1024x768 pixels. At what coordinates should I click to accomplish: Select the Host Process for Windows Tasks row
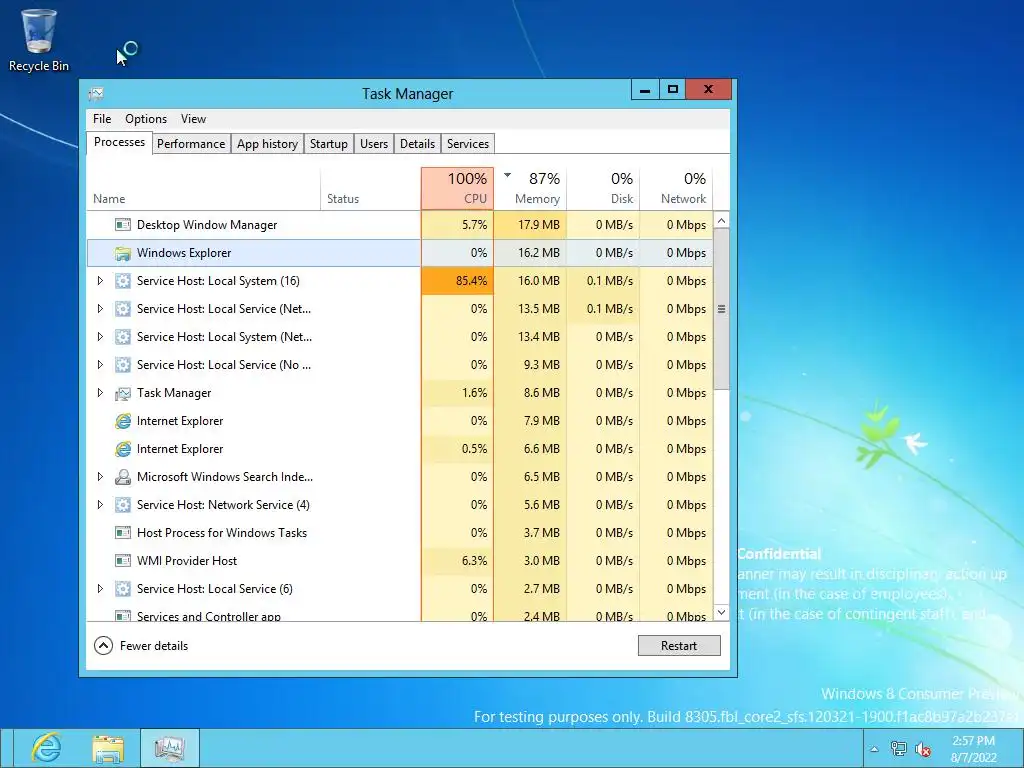[x=400, y=533]
